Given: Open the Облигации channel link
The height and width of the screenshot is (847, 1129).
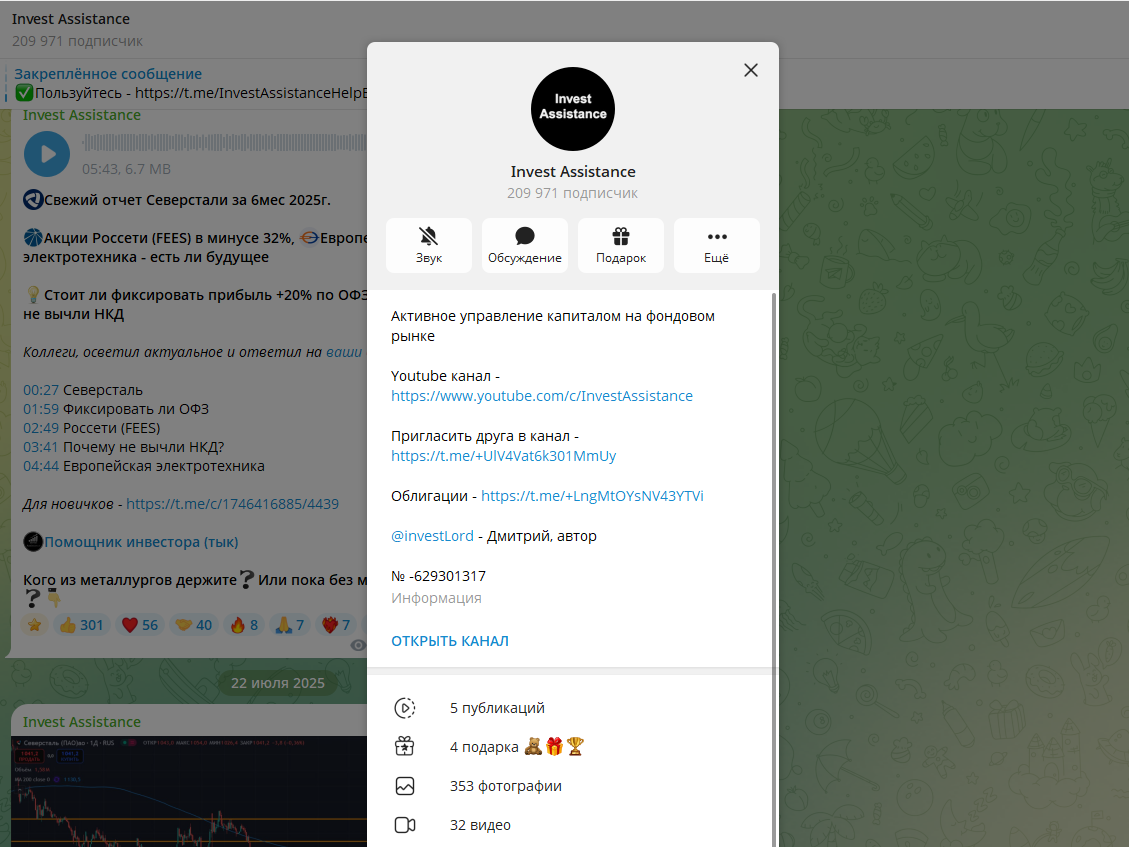Looking at the screenshot, I should click(x=592, y=496).
